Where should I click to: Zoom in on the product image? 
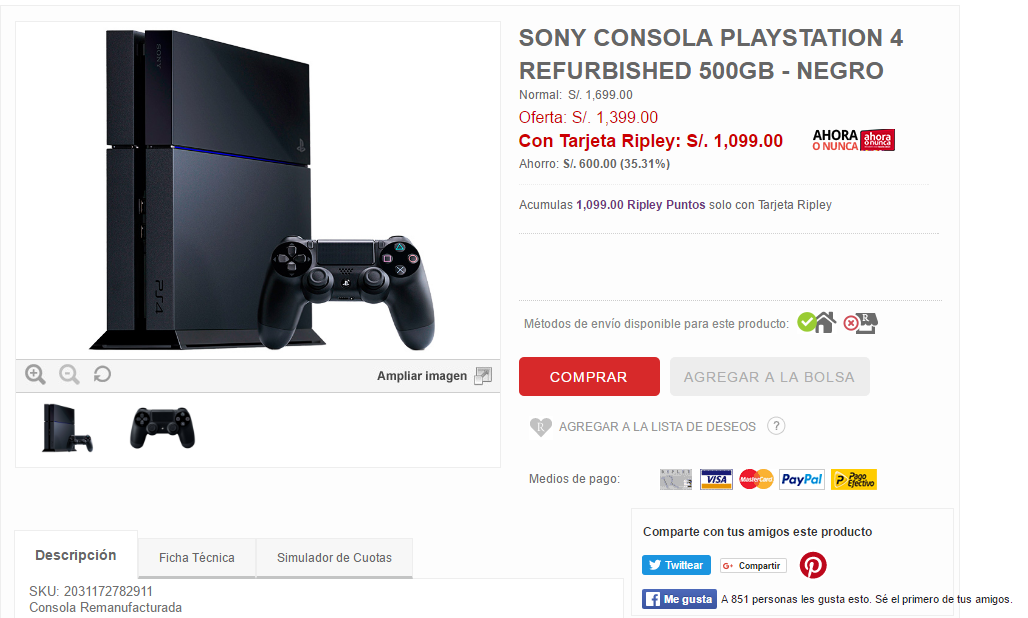[x=35, y=374]
